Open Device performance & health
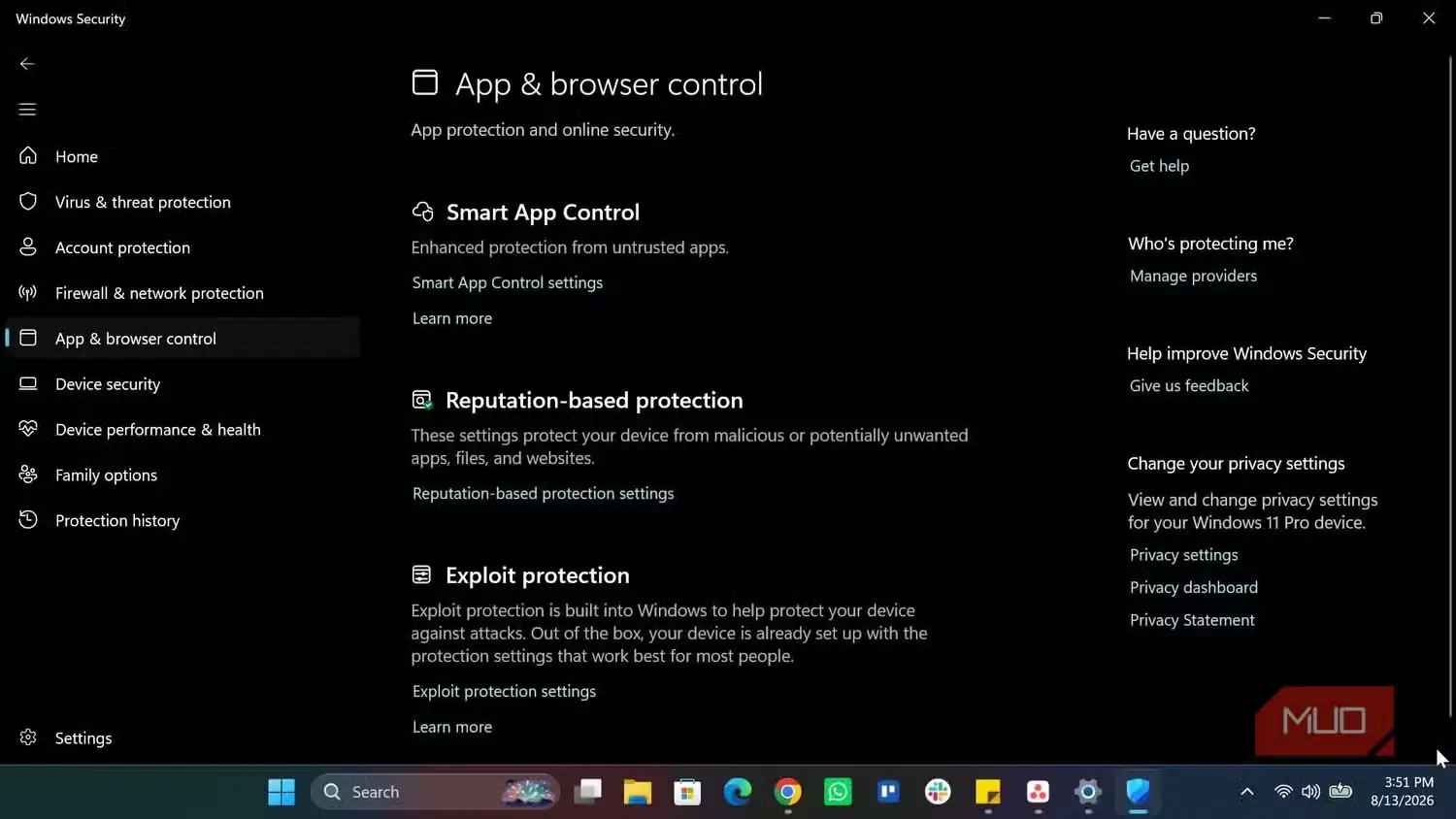 click(x=158, y=430)
